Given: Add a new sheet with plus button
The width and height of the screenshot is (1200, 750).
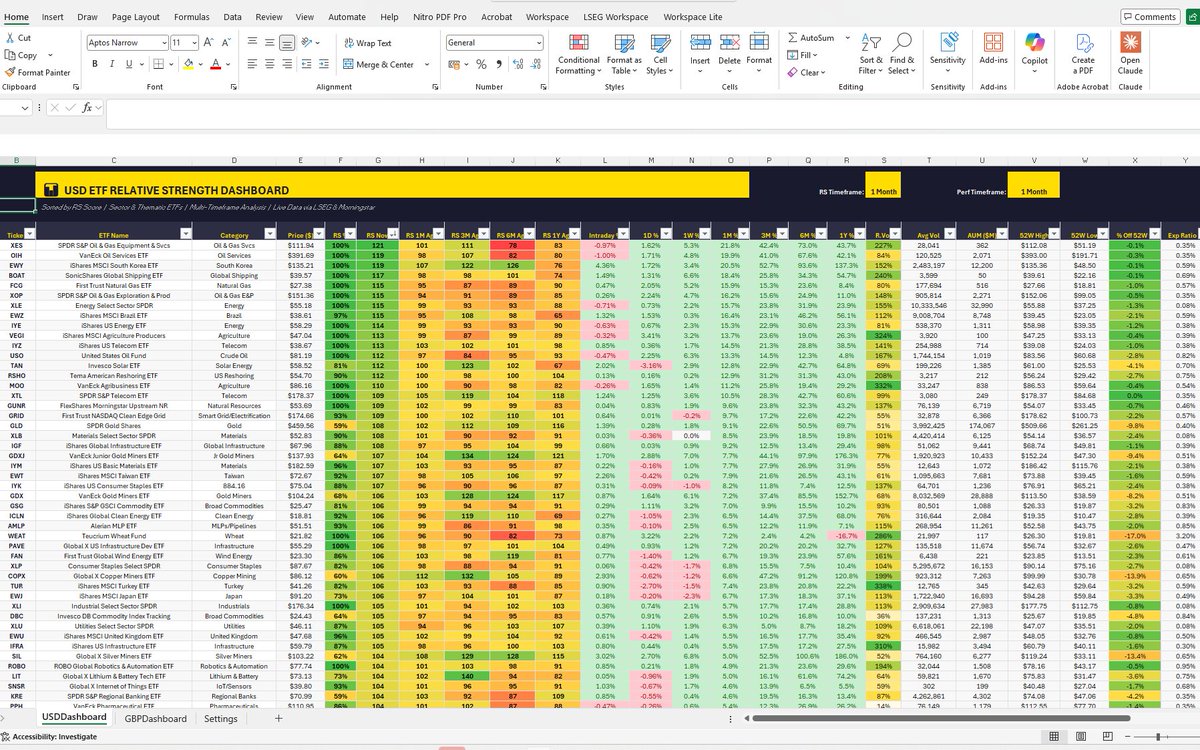Looking at the screenshot, I should [x=279, y=718].
